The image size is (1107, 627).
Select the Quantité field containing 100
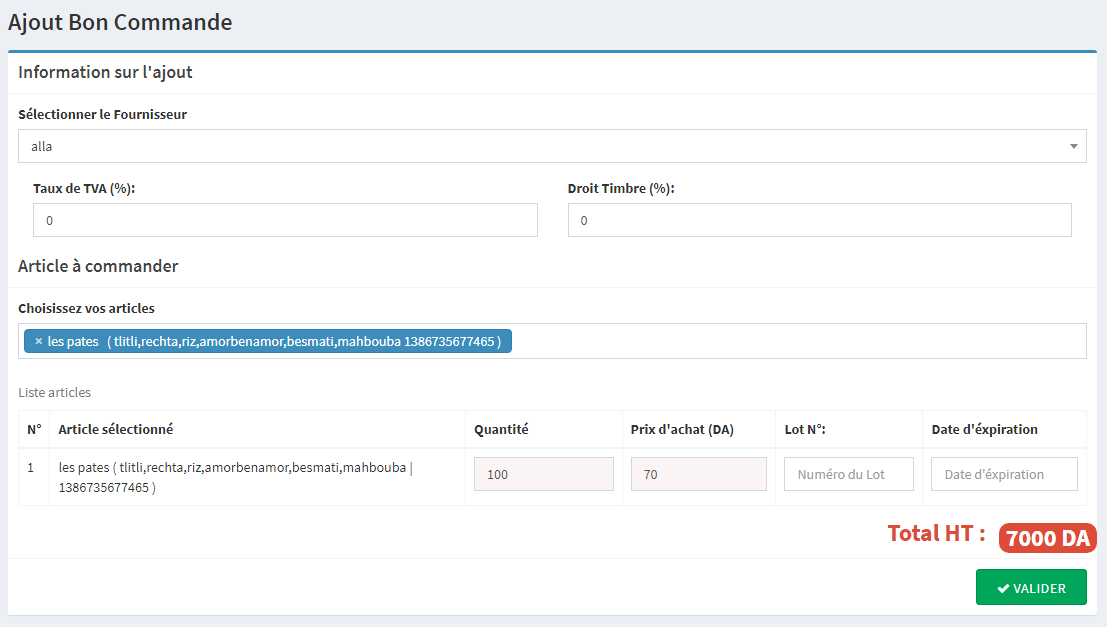point(543,474)
